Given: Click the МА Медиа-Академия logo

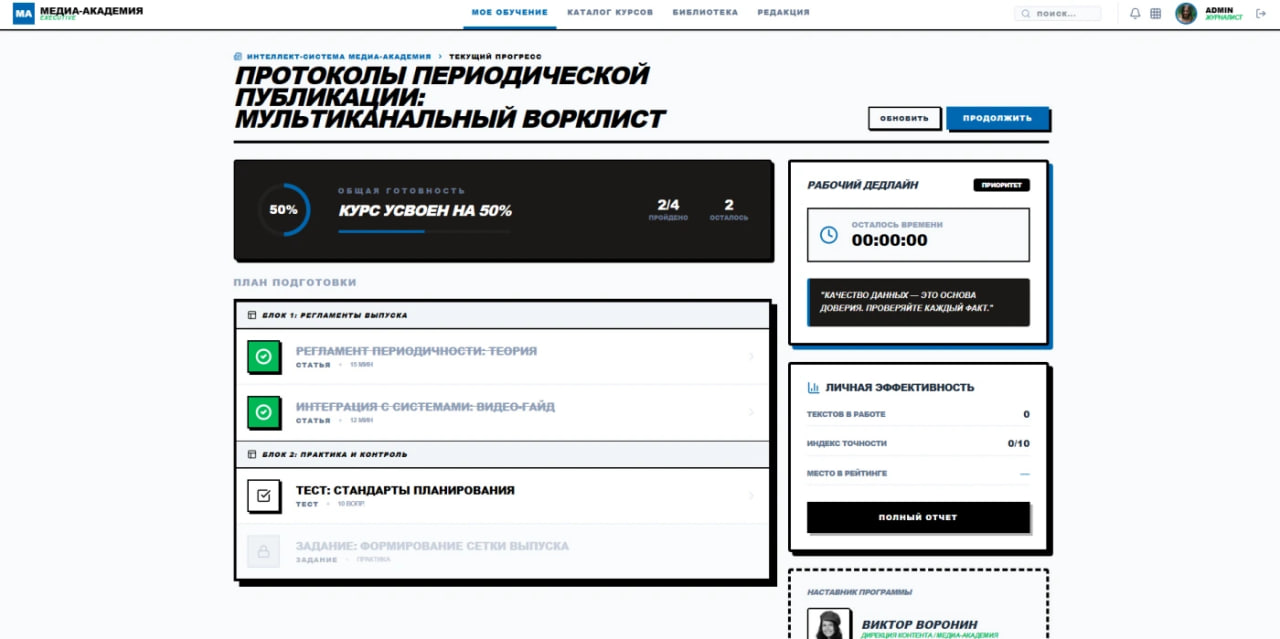Looking at the screenshot, I should tap(78, 13).
